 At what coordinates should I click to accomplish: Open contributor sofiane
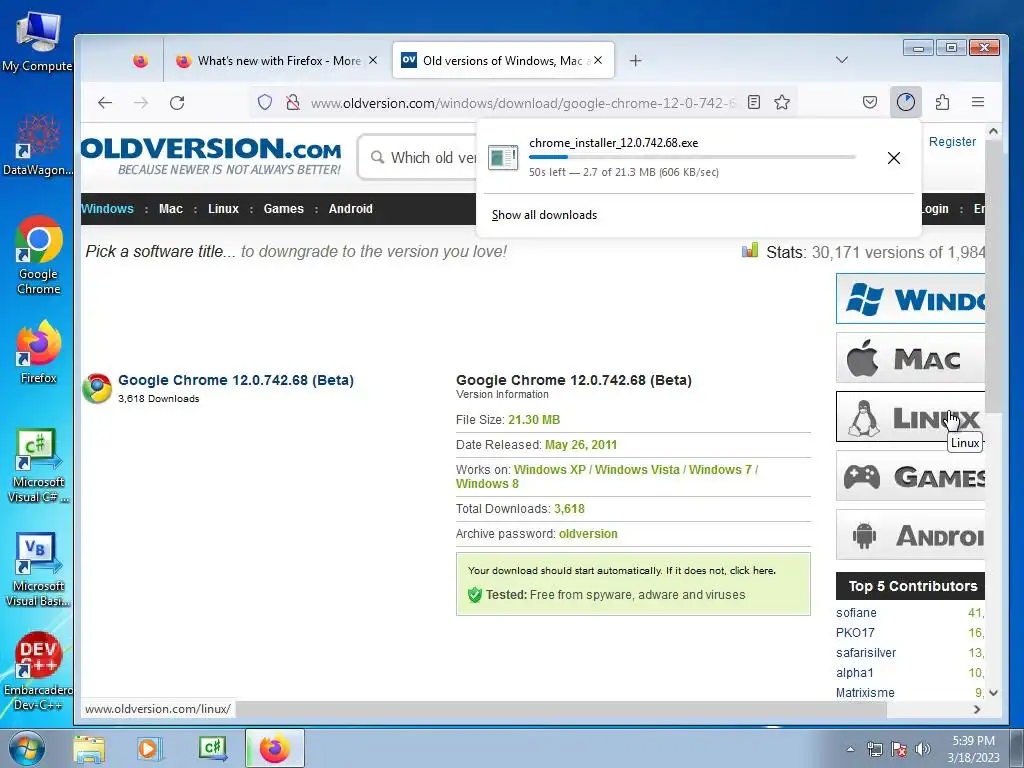[856, 613]
